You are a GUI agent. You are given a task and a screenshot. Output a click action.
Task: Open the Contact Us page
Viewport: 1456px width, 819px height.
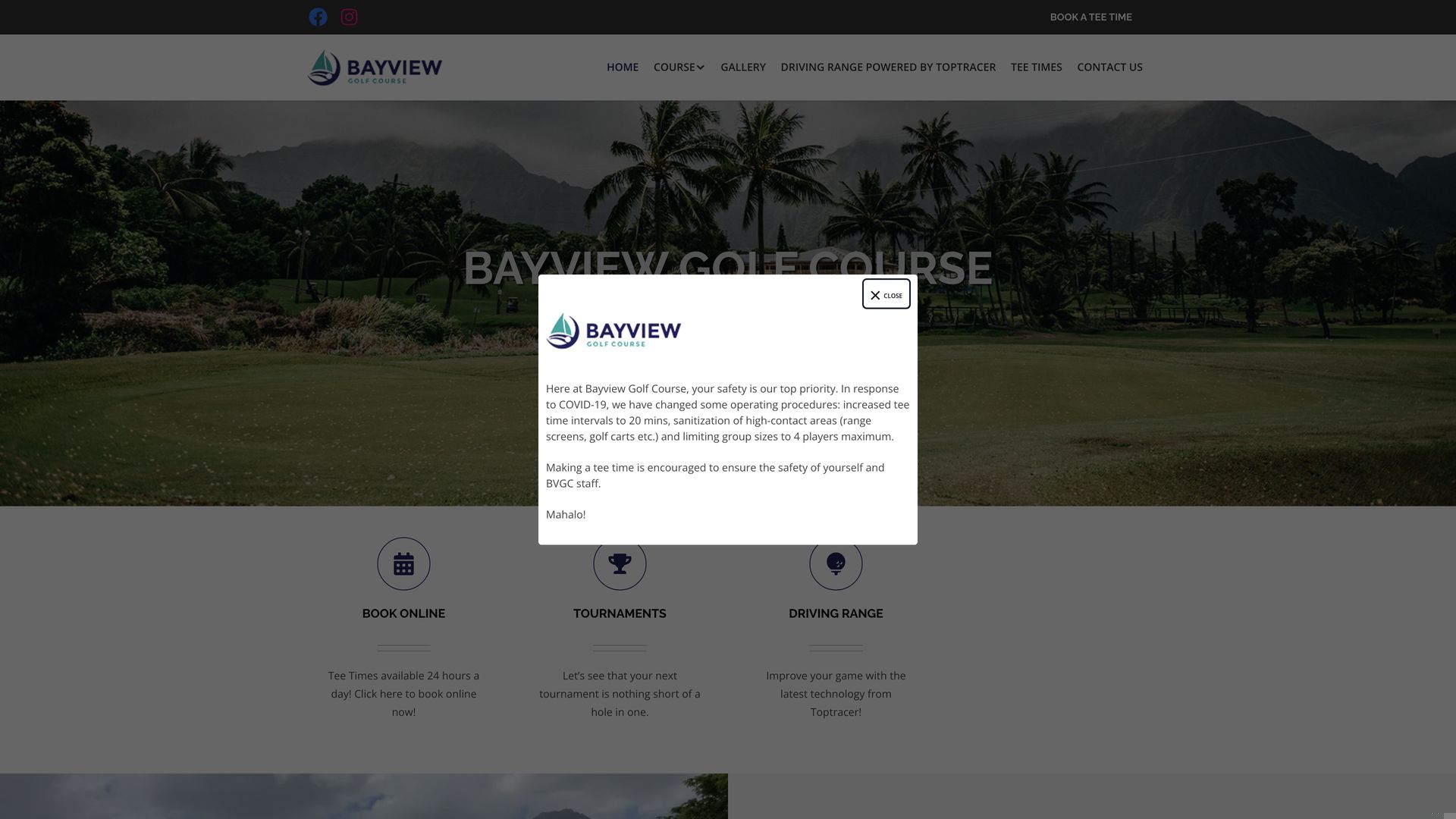pyautogui.click(x=1109, y=67)
